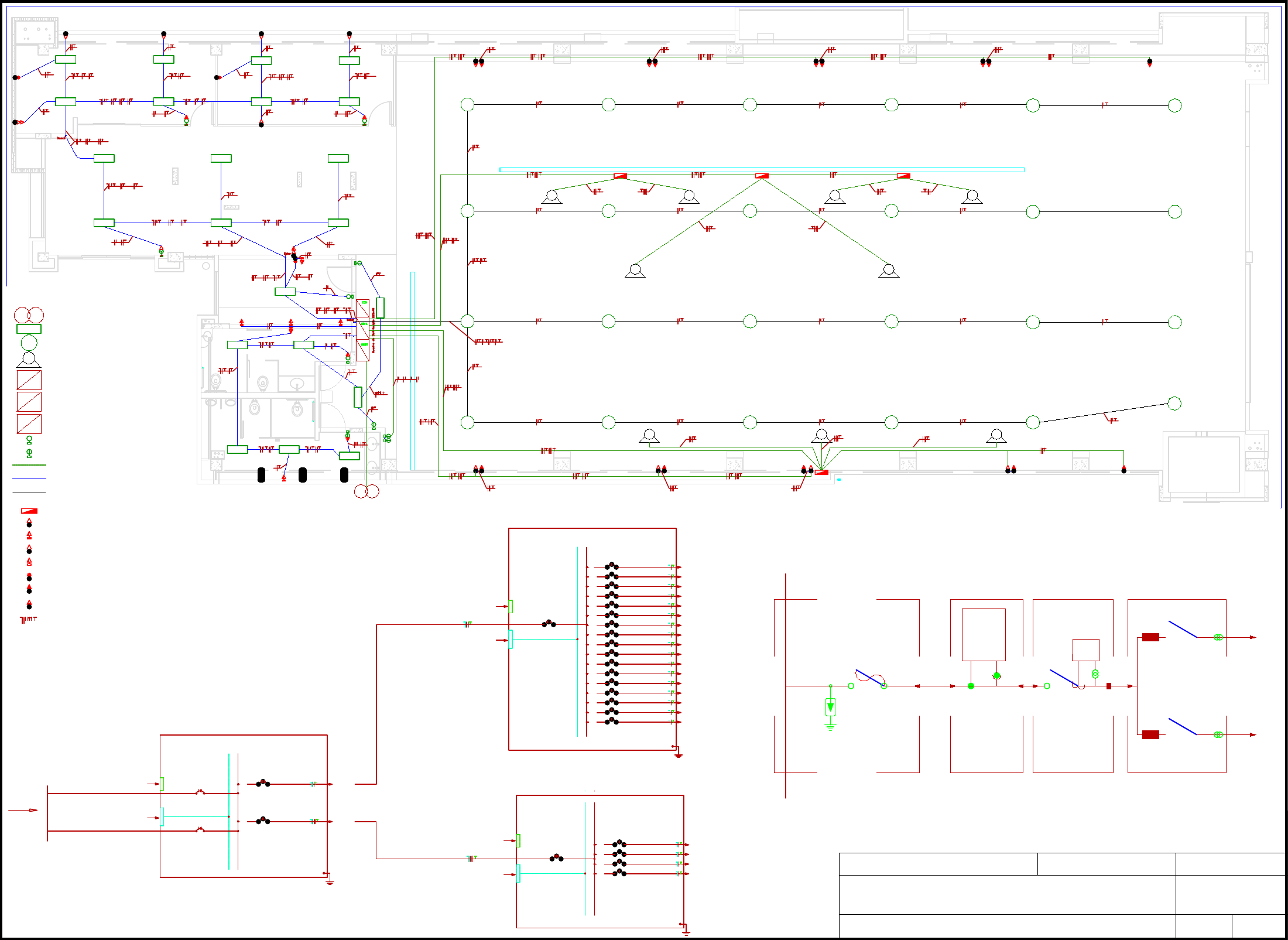Click the long cyan horizontal track bar

[x=762, y=170]
